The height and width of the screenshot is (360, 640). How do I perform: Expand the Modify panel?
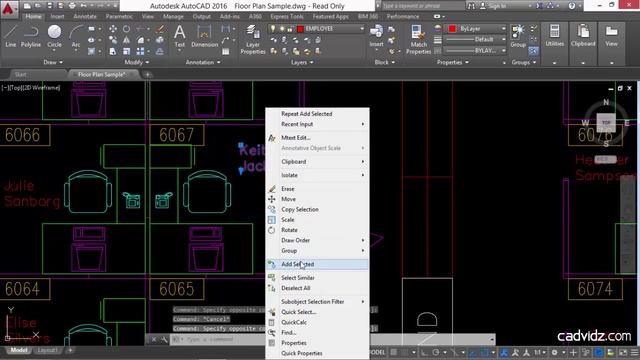137,62
